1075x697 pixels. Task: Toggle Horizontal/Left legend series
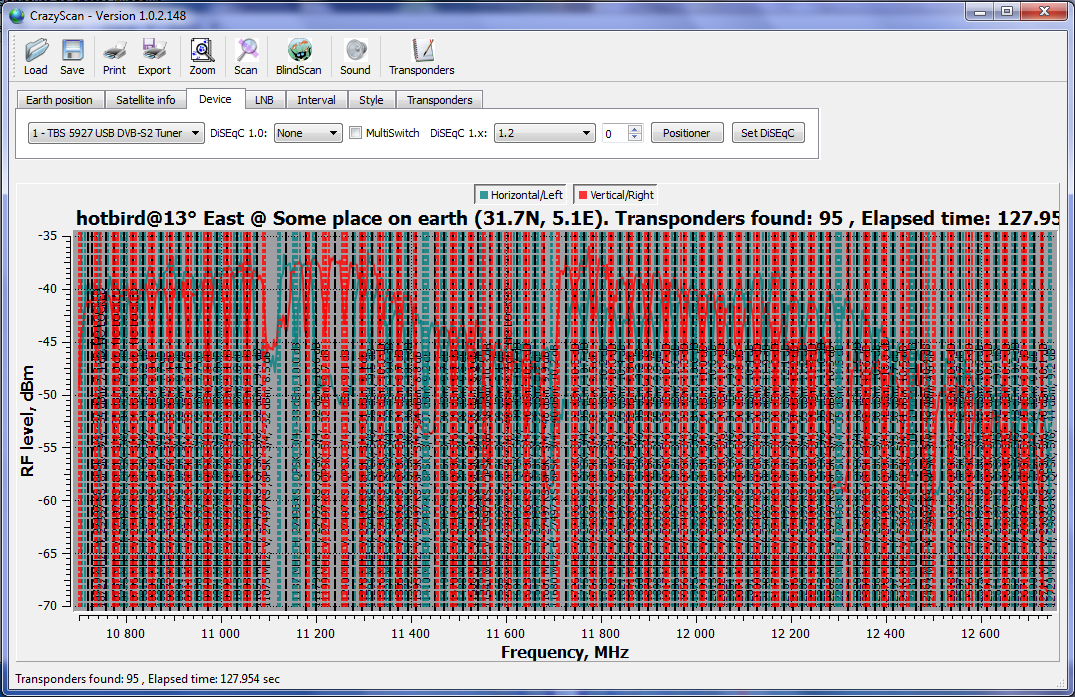(x=520, y=195)
